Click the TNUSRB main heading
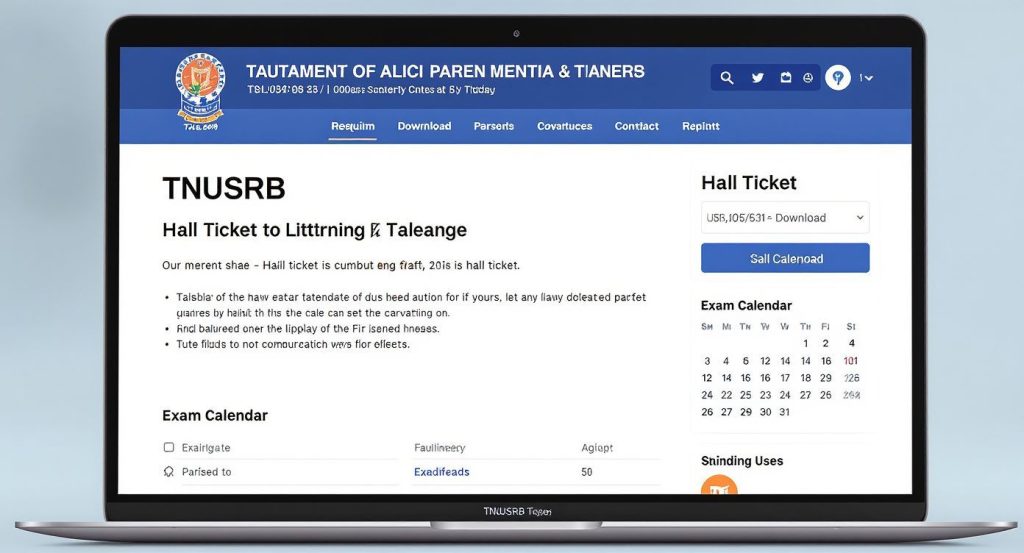This screenshot has height=553, width=1024. (x=224, y=189)
